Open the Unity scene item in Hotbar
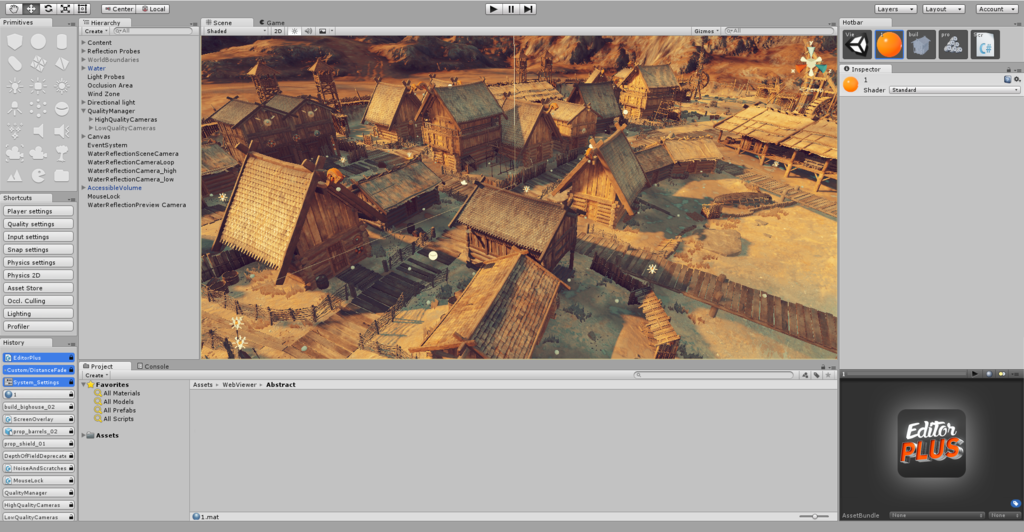This screenshot has width=1024, height=532. (857, 44)
